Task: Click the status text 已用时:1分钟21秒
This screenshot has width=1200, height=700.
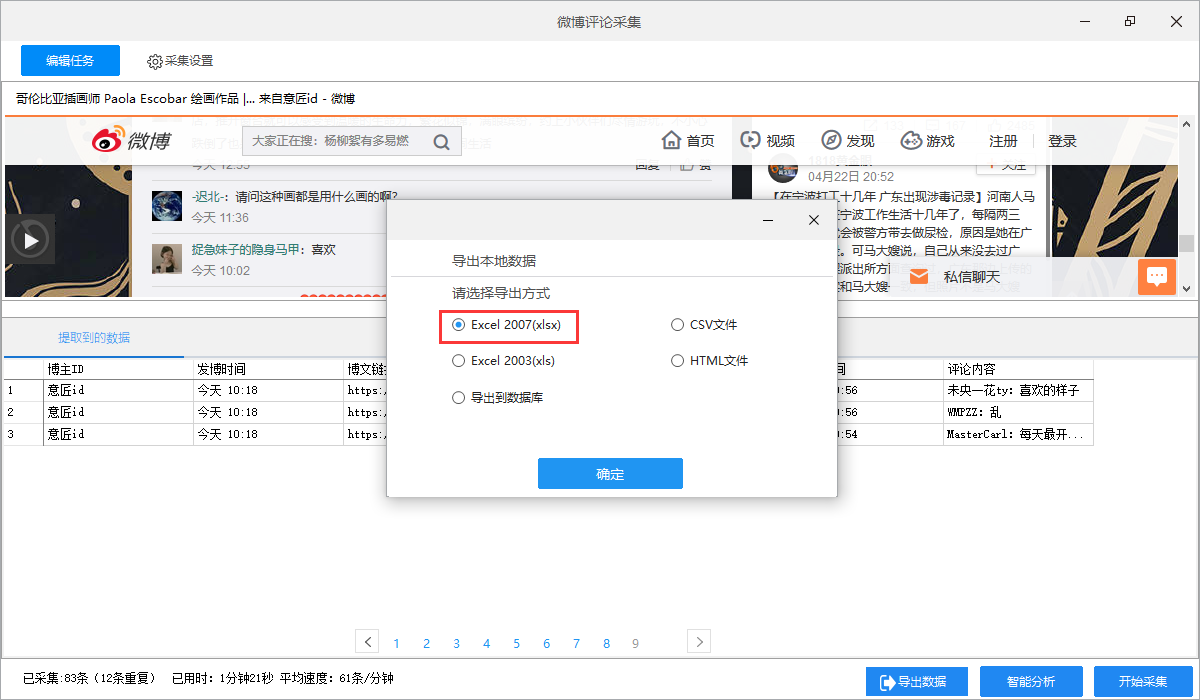Action: (x=223, y=678)
